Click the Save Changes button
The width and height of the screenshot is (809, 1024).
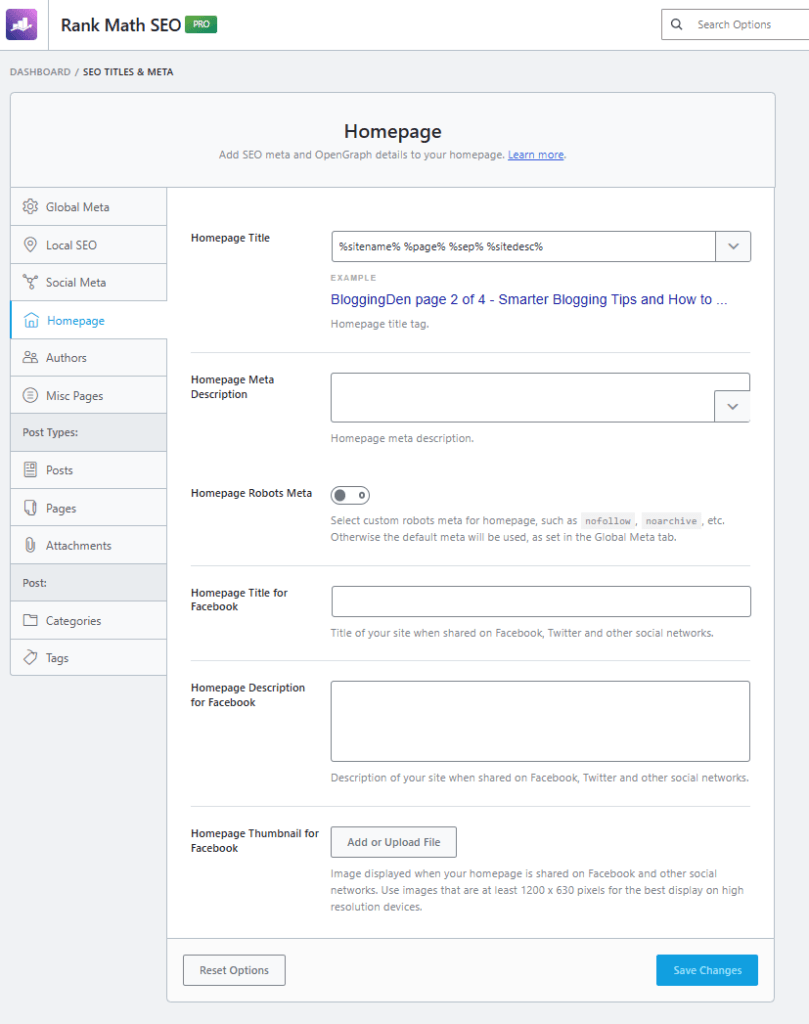coord(707,970)
